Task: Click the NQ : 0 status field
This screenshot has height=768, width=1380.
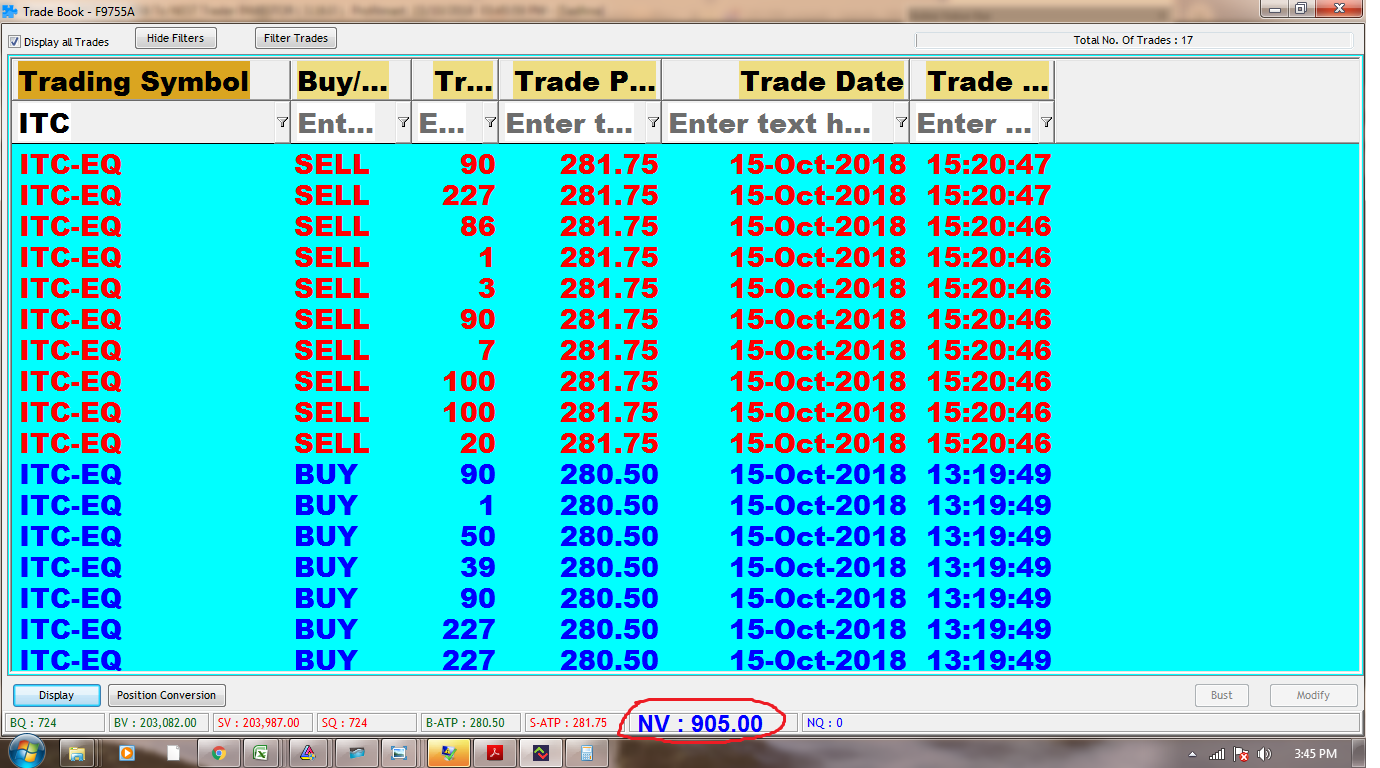Action: tap(1080, 722)
